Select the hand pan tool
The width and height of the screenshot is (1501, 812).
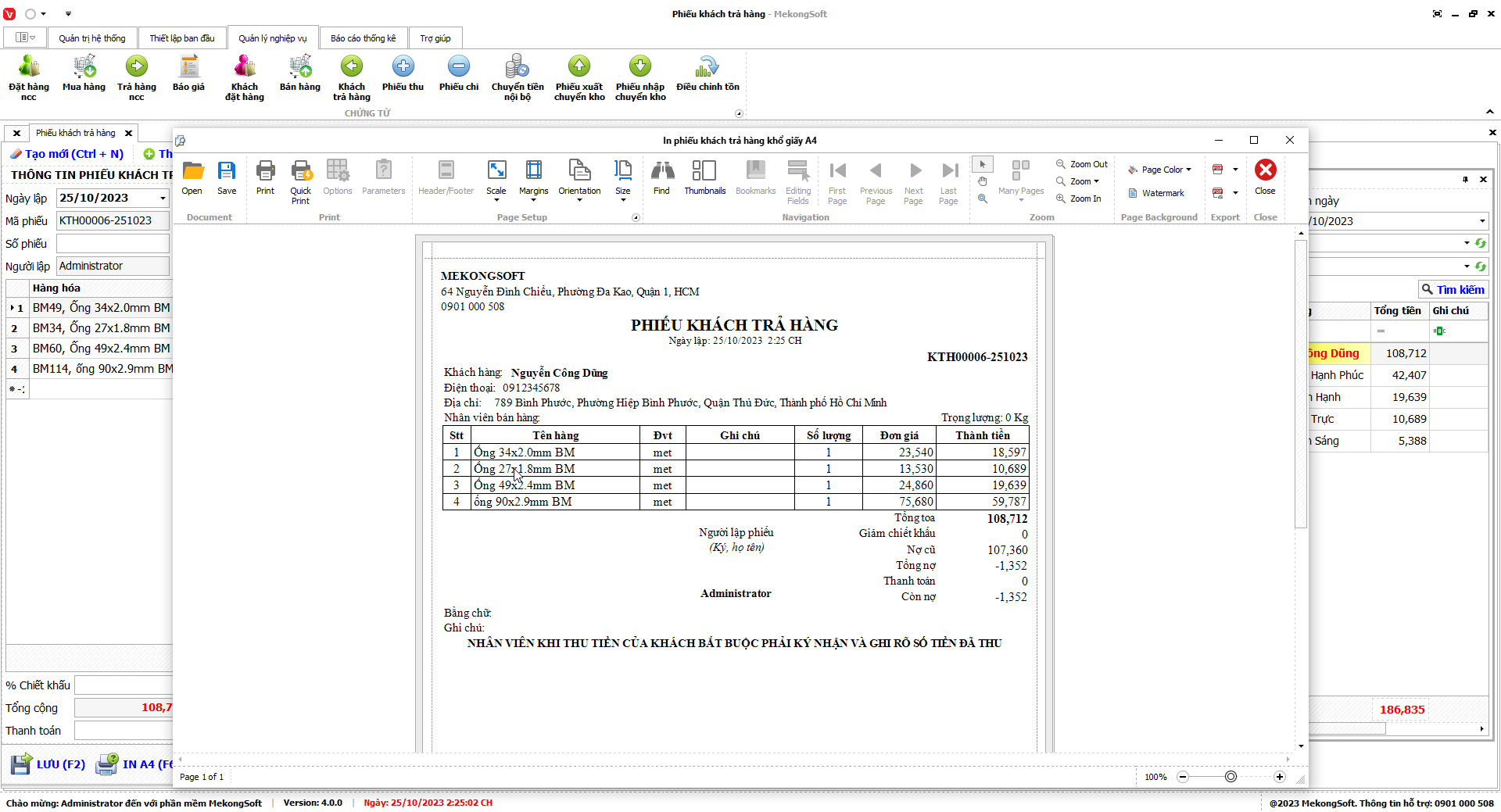coord(983,181)
